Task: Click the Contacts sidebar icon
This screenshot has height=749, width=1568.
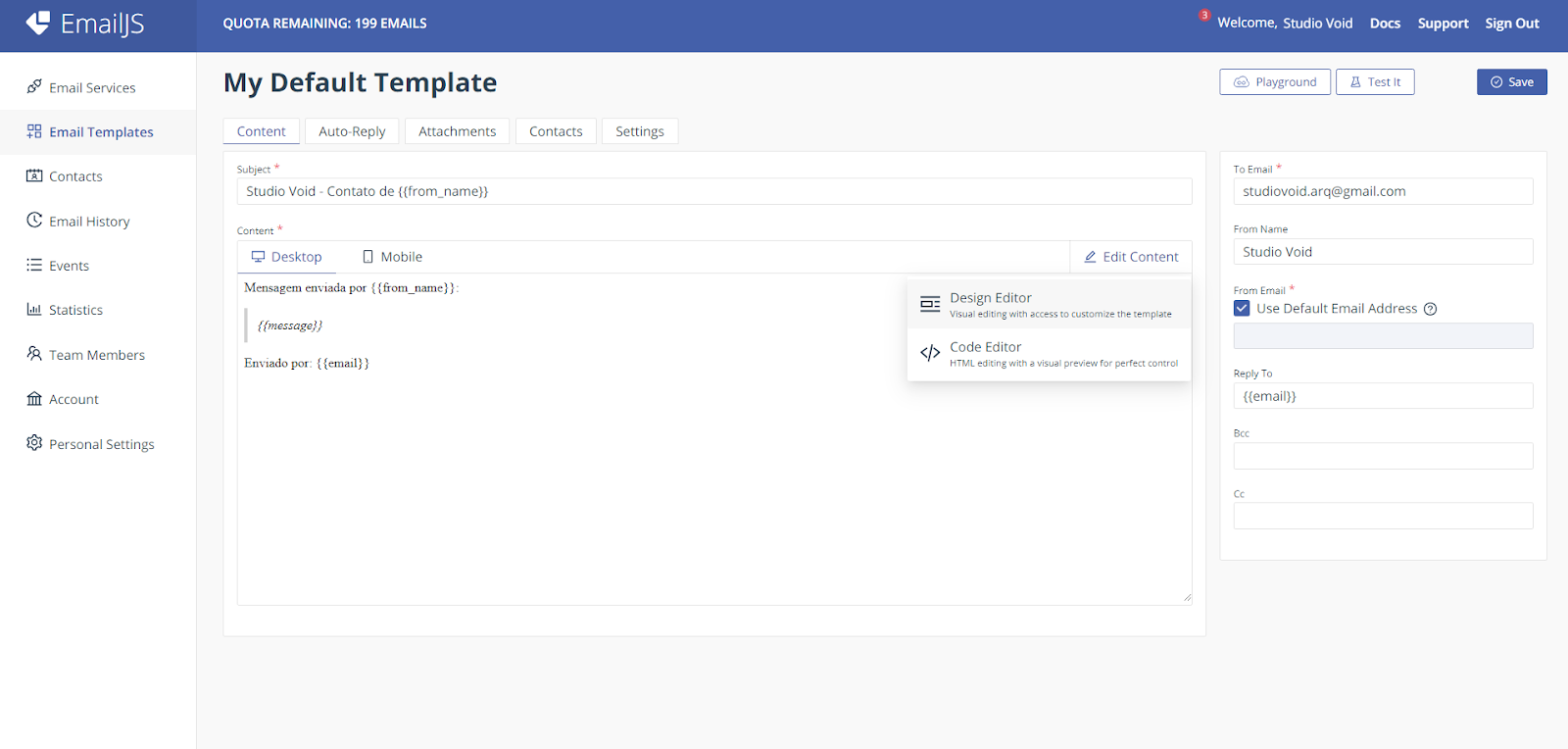Action: [x=34, y=175]
